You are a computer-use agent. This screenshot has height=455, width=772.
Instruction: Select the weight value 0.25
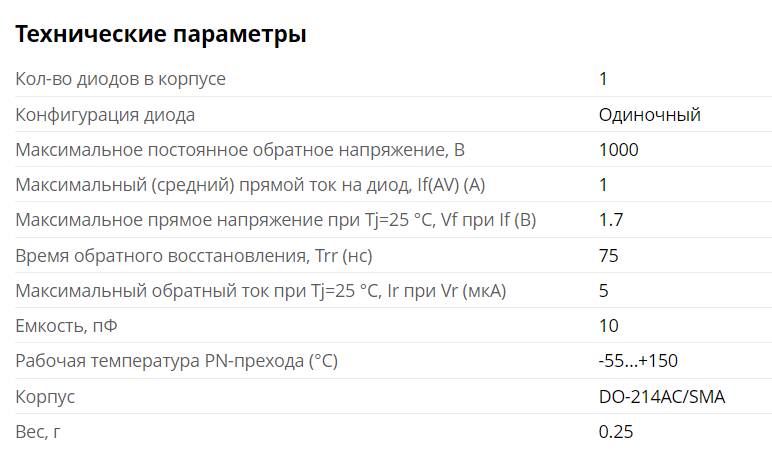click(615, 432)
